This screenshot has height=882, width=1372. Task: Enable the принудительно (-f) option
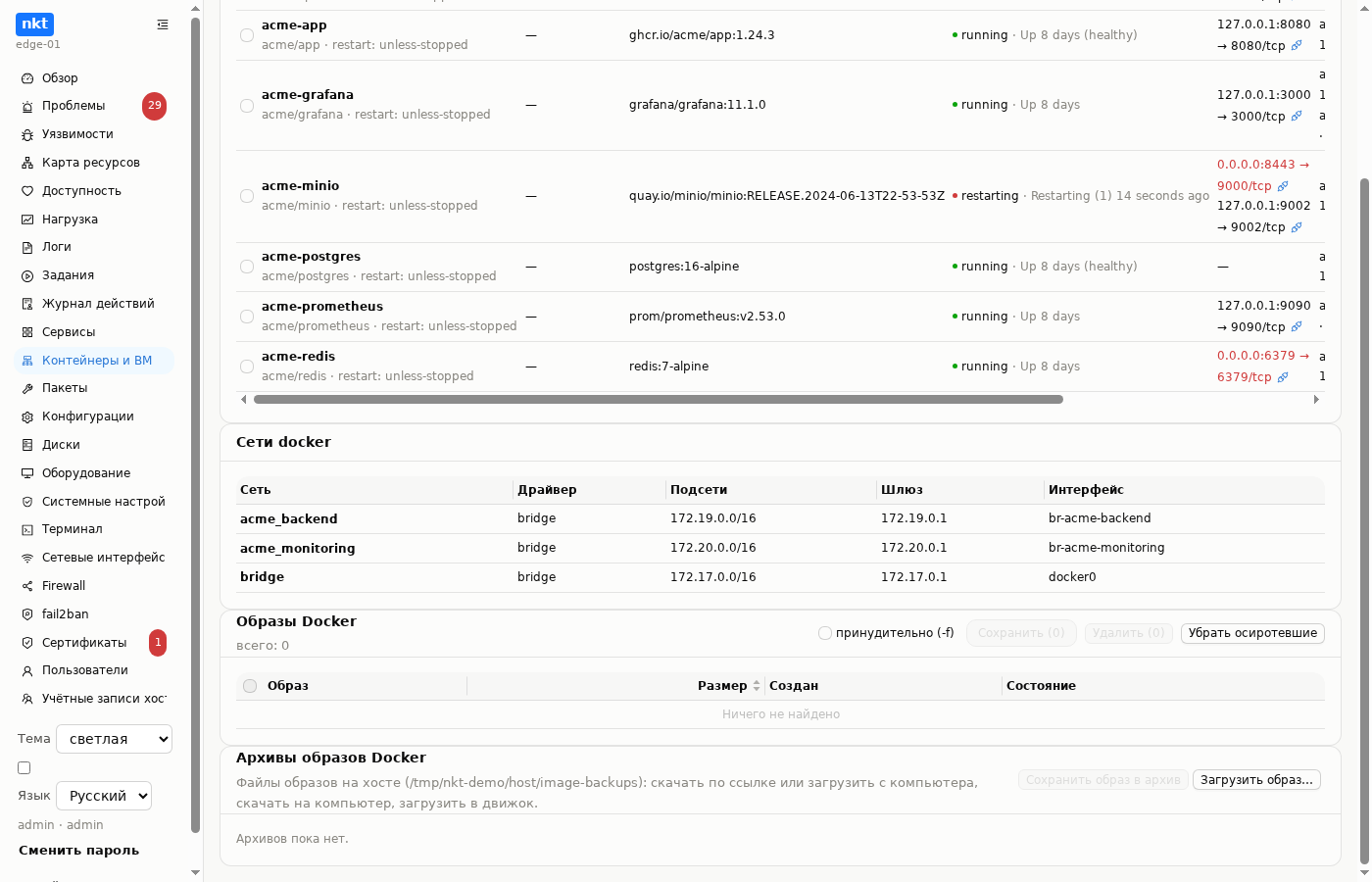[x=825, y=633]
